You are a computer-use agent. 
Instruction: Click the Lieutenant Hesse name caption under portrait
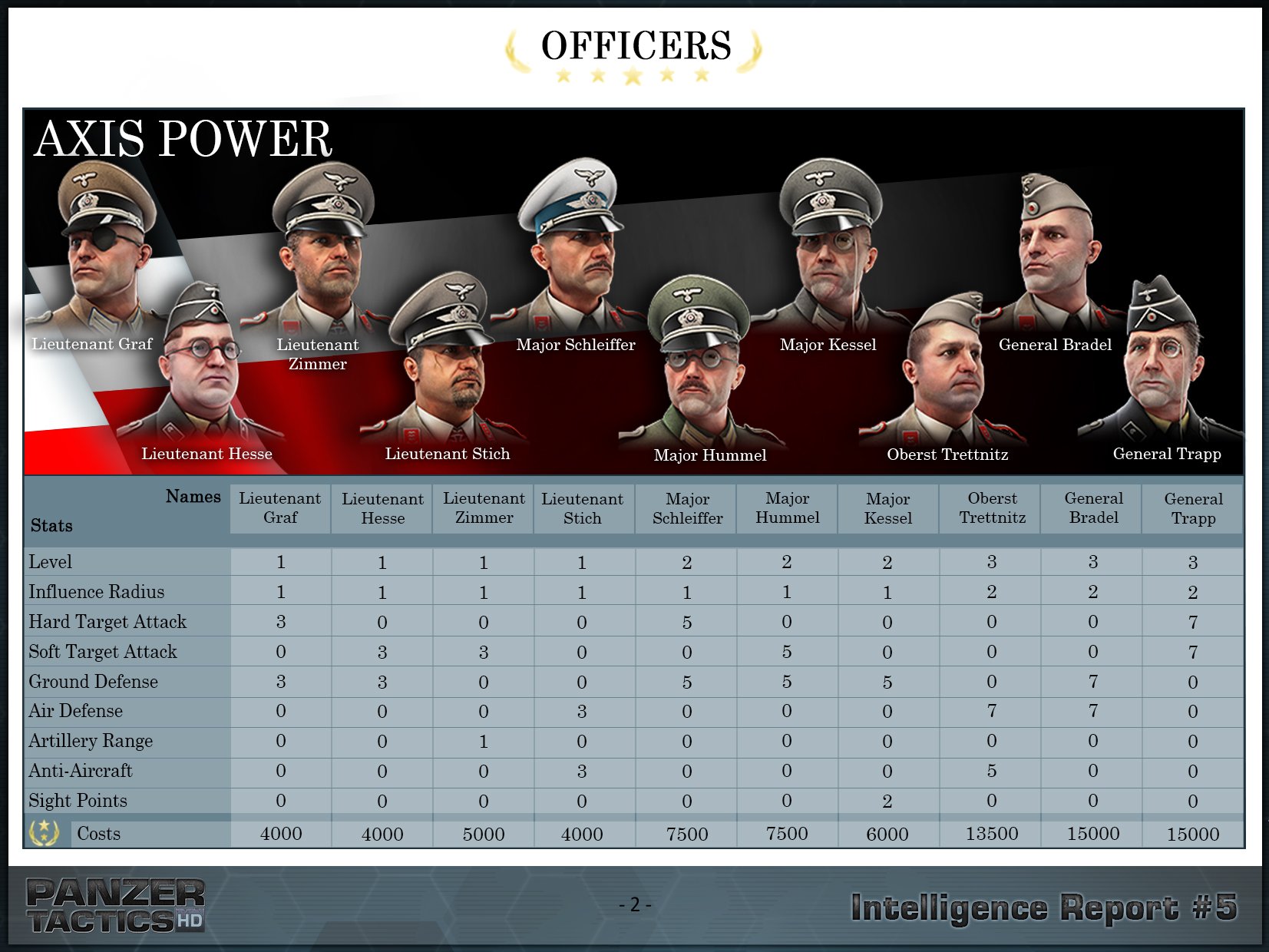(207, 454)
